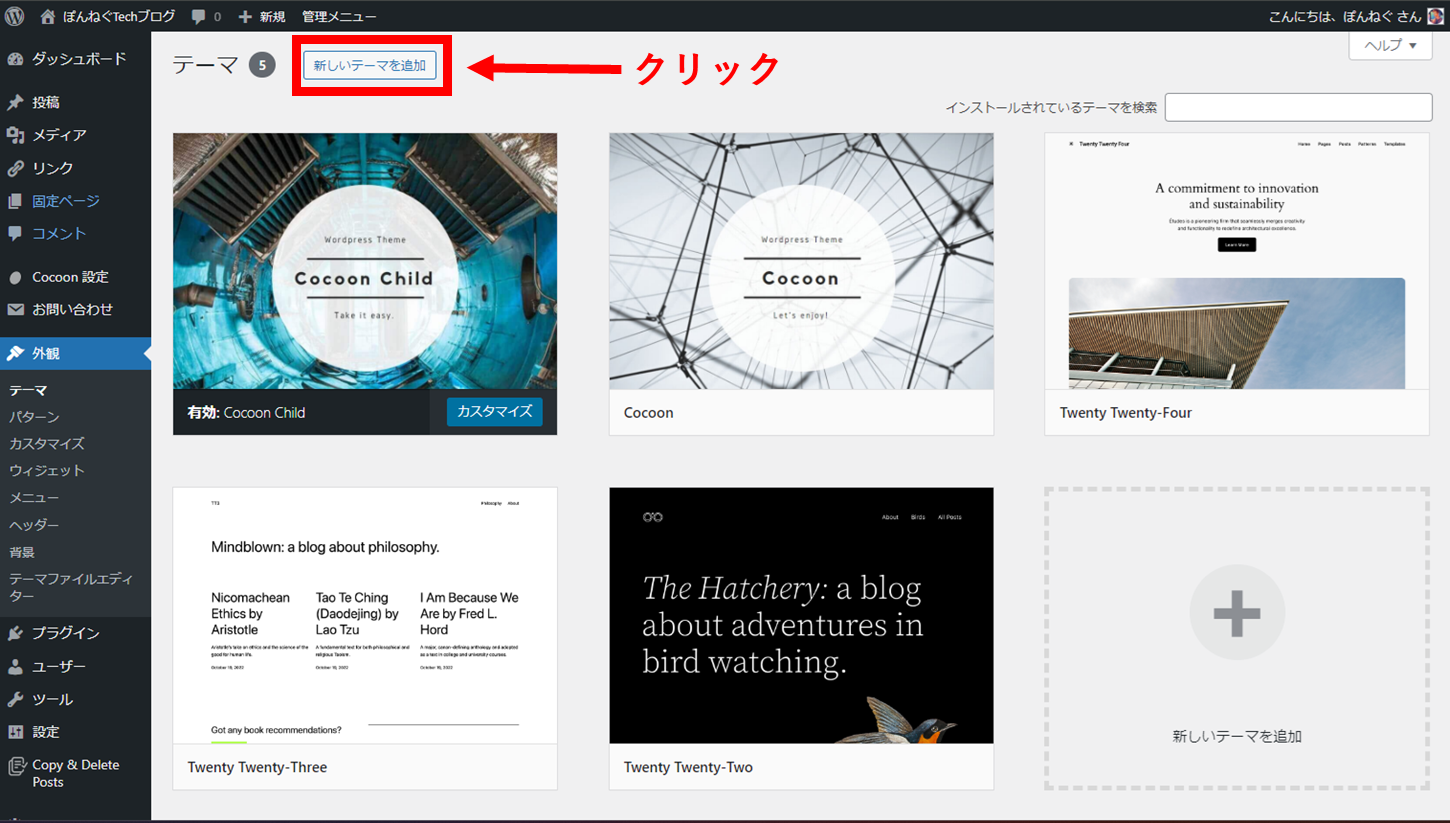Expand the ヘルプ dropdown
Viewport: 1450px width, 823px height.
point(1390,45)
